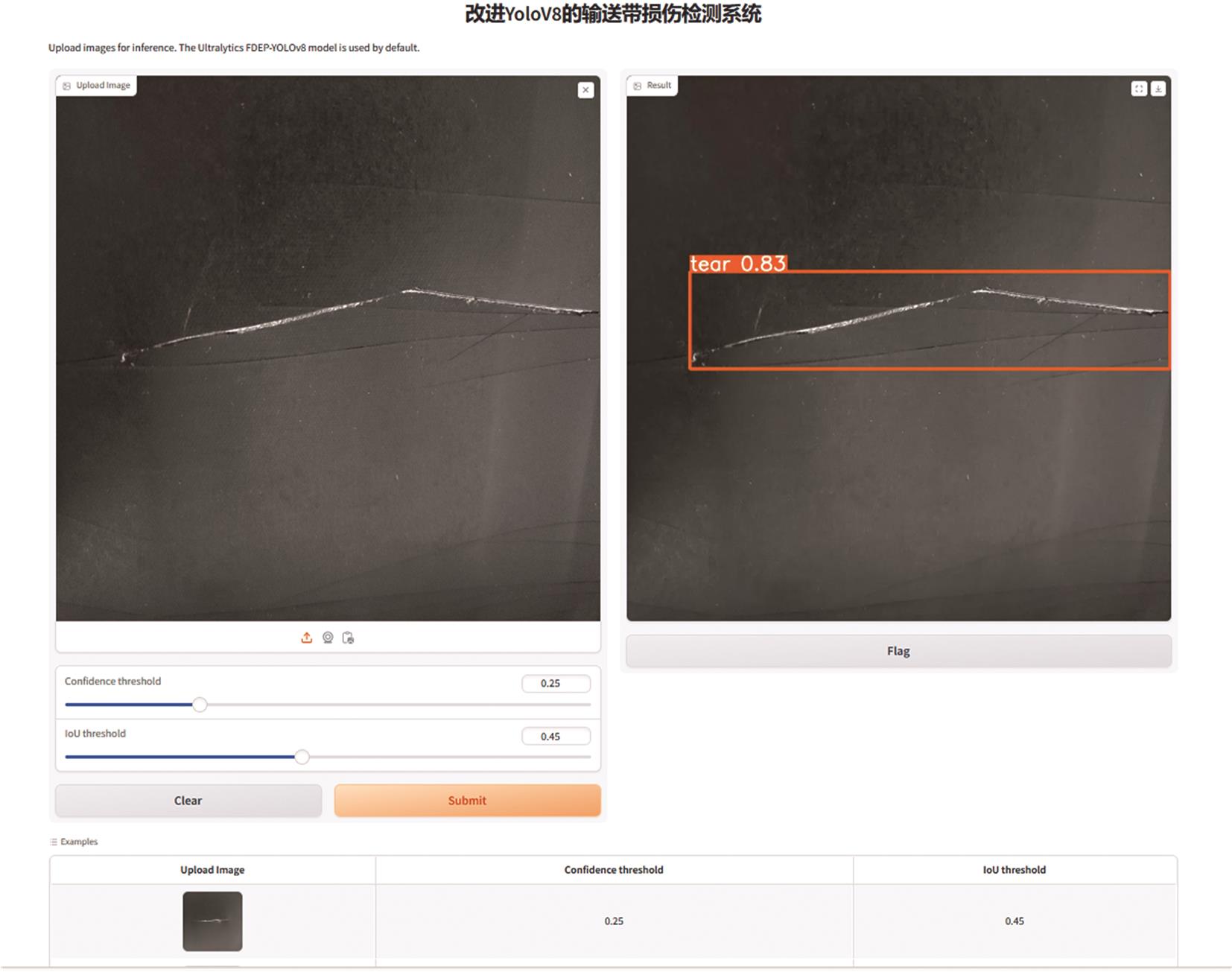Click the example row's 0.45 IoU value
1232x972 pixels.
(1014, 921)
